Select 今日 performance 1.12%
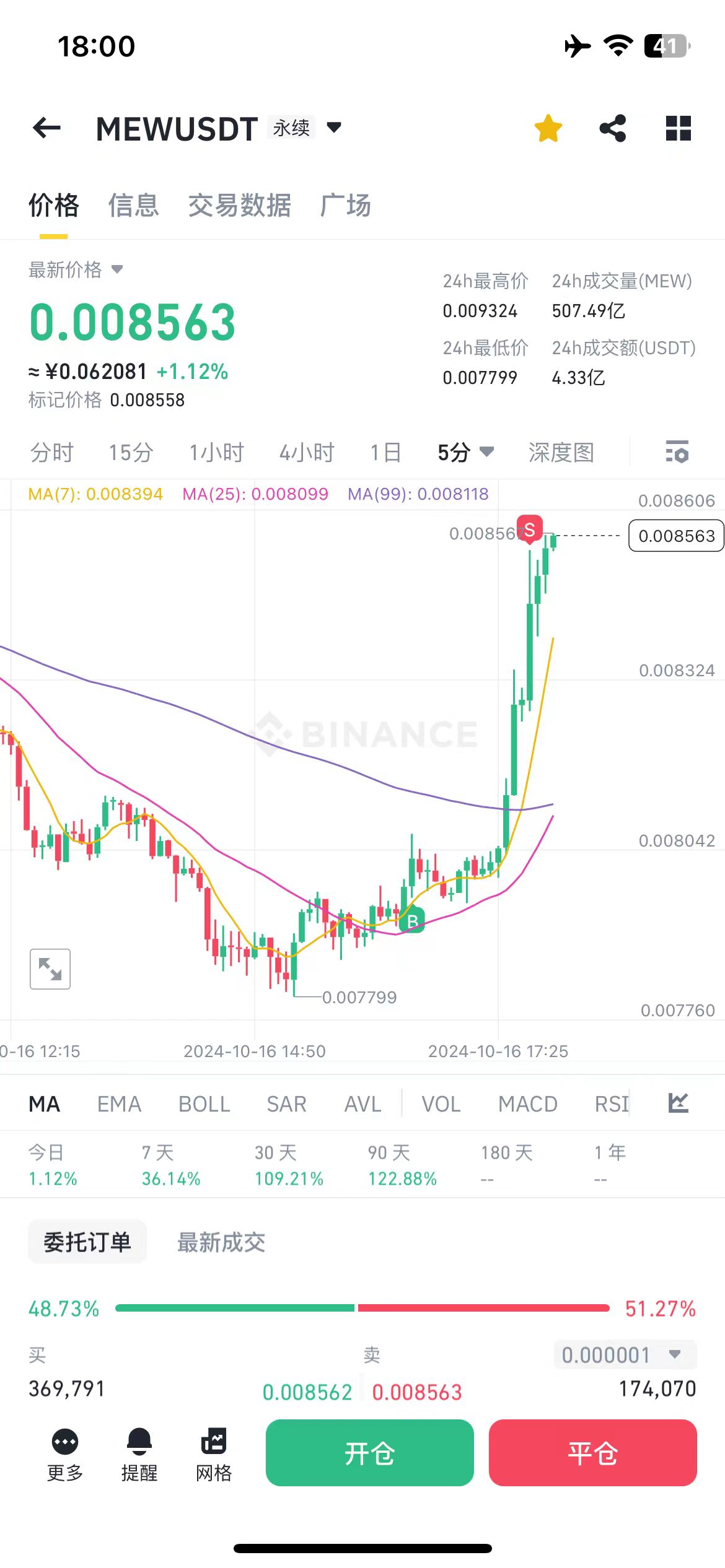 tap(53, 1165)
